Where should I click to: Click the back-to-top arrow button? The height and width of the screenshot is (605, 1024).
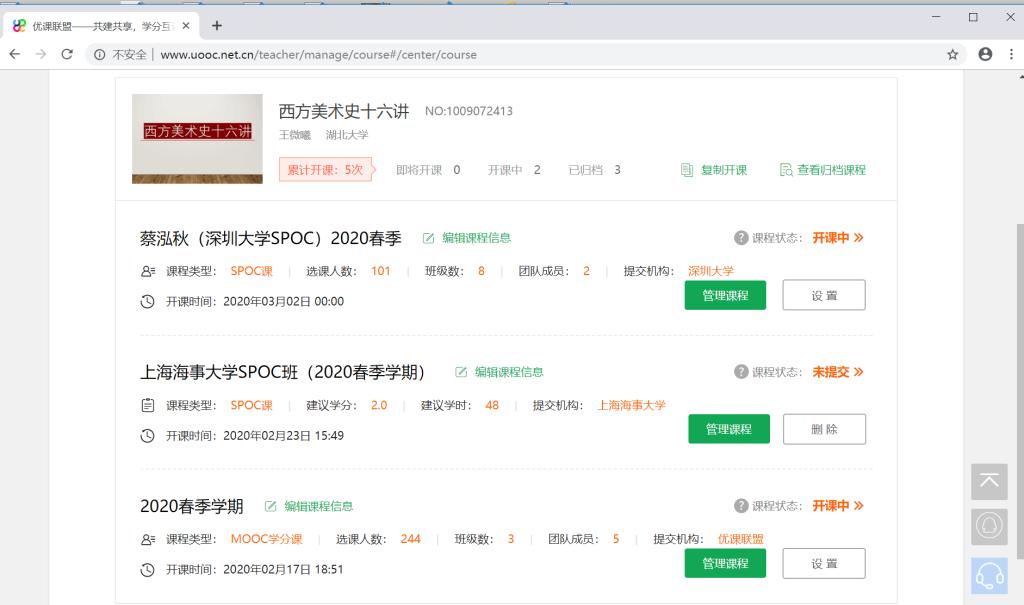tap(989, 482)
